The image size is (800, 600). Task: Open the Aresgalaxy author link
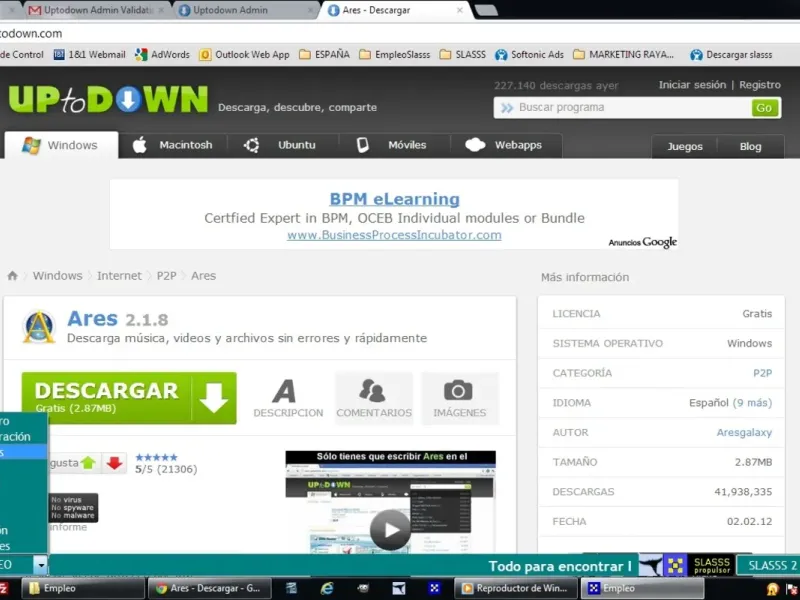click(744, 432)
